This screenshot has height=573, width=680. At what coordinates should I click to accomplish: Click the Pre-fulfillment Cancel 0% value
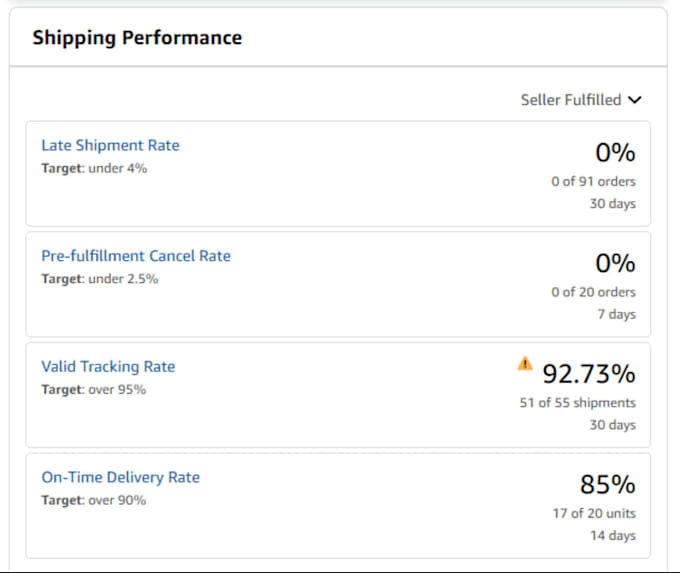pos(615,263)
